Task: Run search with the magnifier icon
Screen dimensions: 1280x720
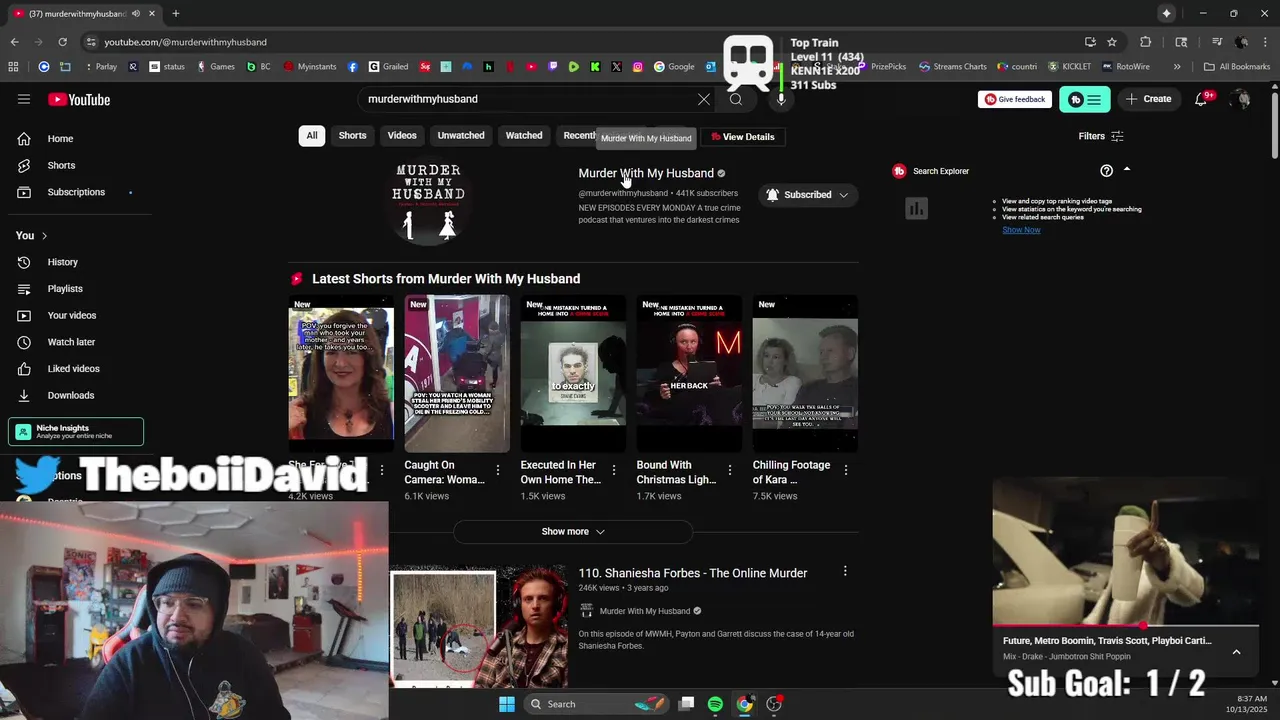Action: 736,99
